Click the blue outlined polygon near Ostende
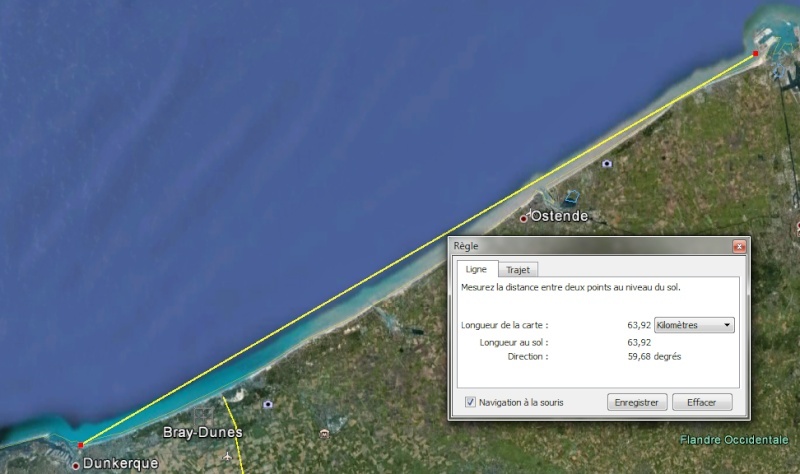800x474 pixels. pyautogui.click(x=572, y=196)
